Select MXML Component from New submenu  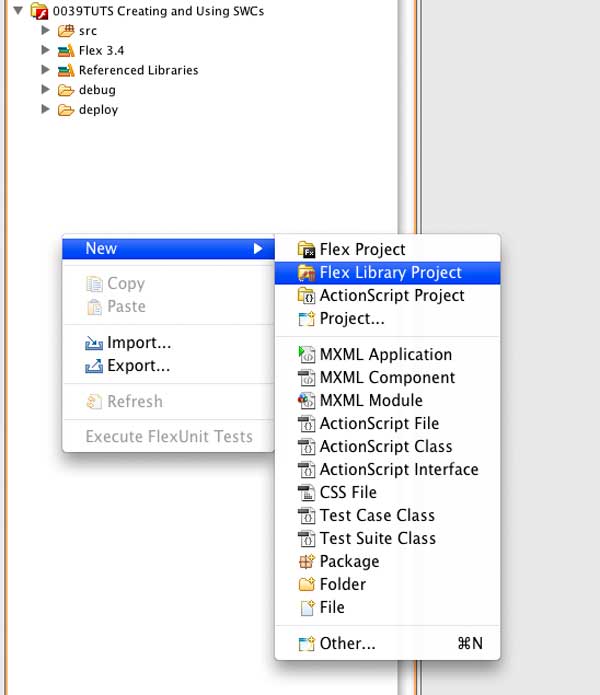pos(387,378)
